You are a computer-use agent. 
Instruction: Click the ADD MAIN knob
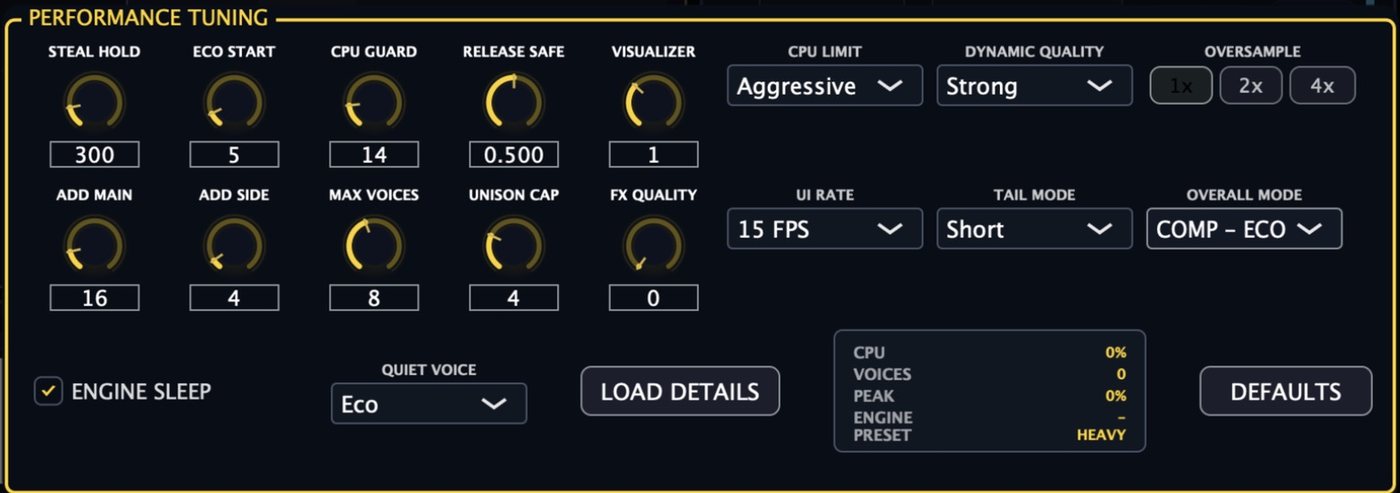(x=94, y=246)
